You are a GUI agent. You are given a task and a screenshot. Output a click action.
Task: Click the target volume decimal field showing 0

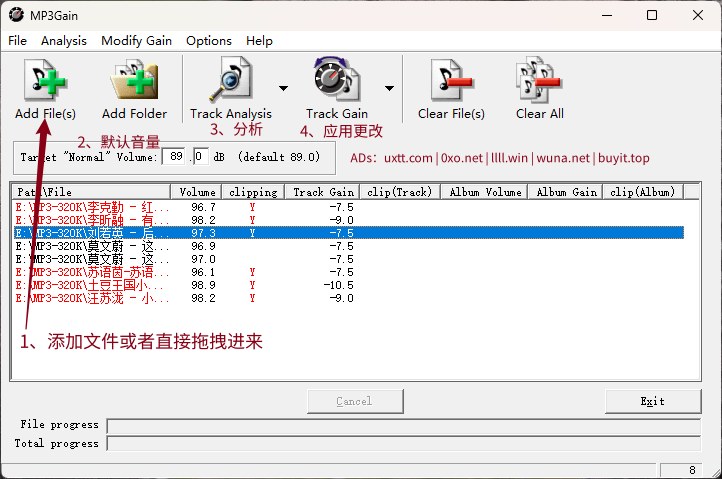click(201, 157)
